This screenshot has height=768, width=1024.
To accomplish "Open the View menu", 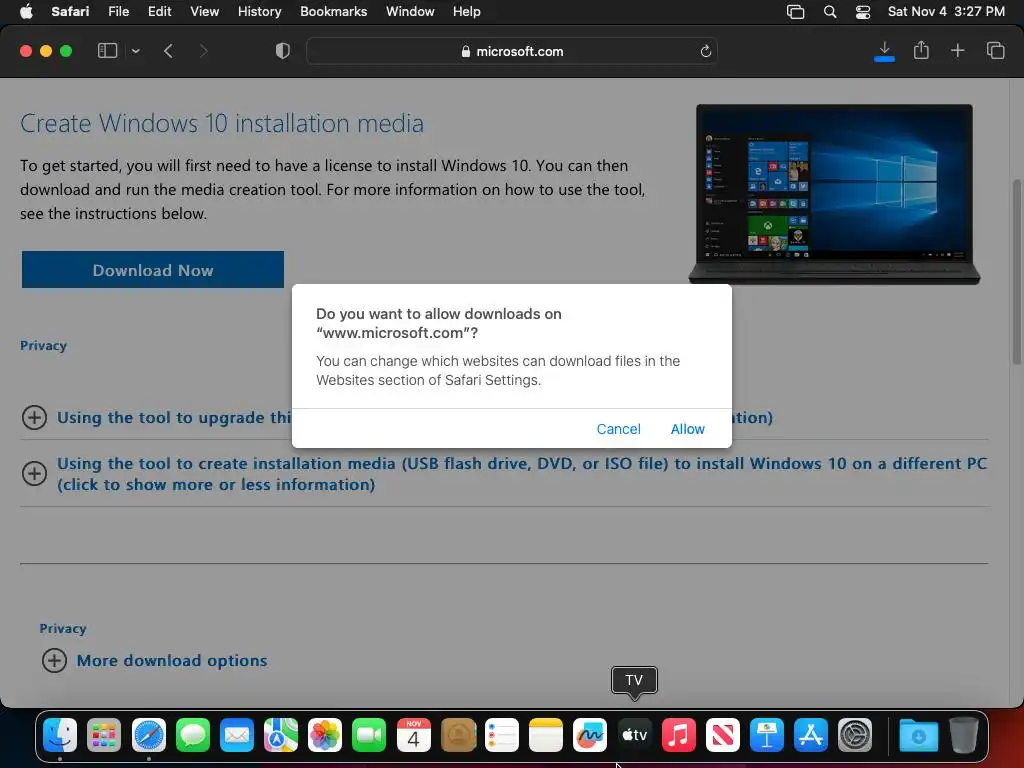I will (x=204, y=11).
